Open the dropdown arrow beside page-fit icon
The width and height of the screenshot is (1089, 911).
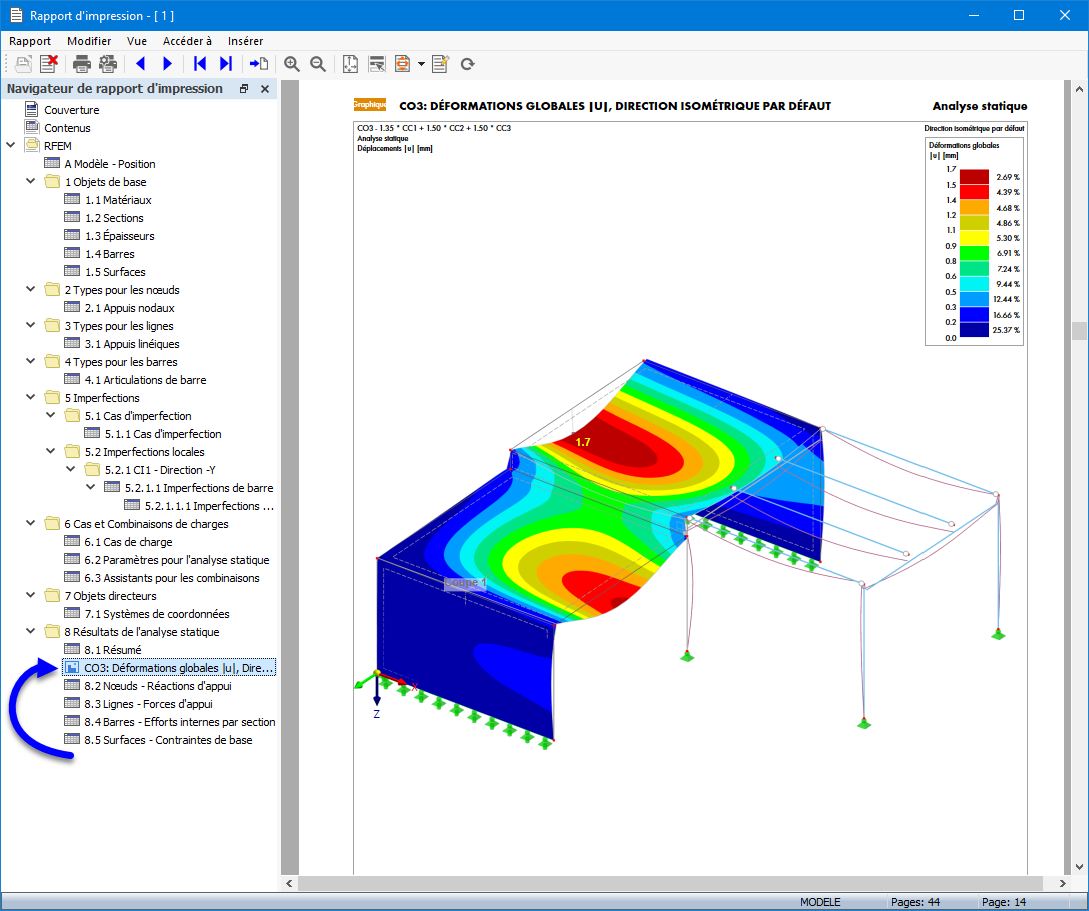coord(421,64)
